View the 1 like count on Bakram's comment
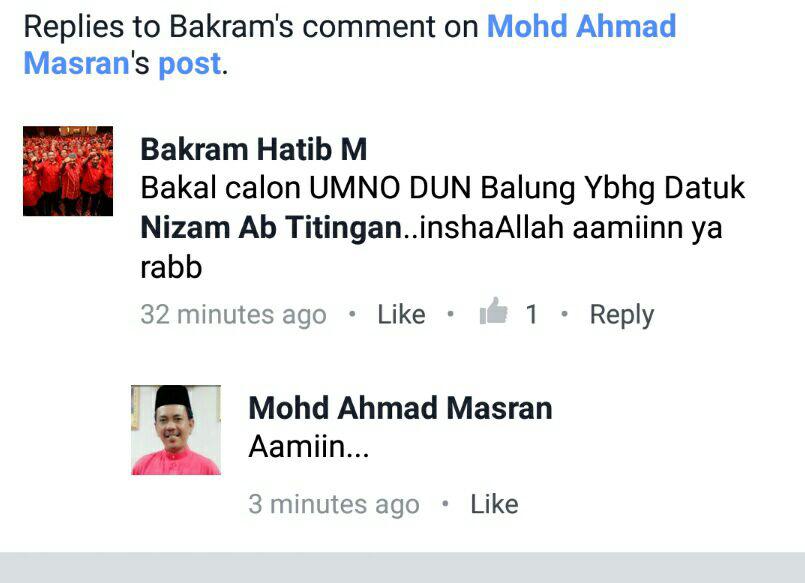The height and width of the screenshot is (583, 805). [531, 314]
